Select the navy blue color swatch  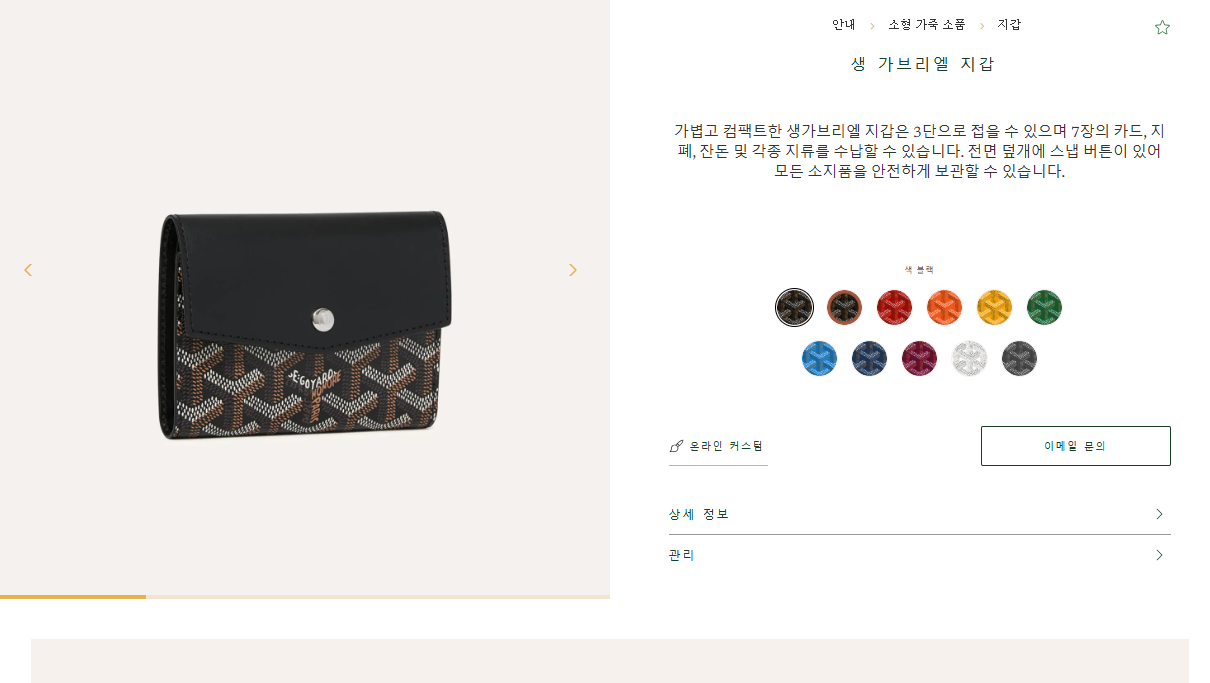tap(869, 358)
